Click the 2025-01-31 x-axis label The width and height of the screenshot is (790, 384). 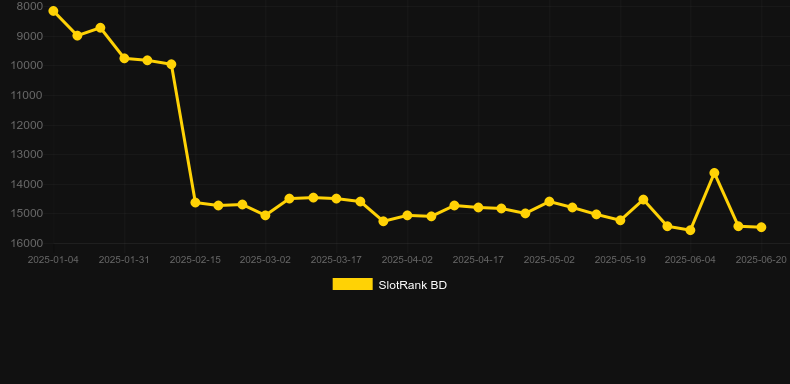tap(124, 260)
